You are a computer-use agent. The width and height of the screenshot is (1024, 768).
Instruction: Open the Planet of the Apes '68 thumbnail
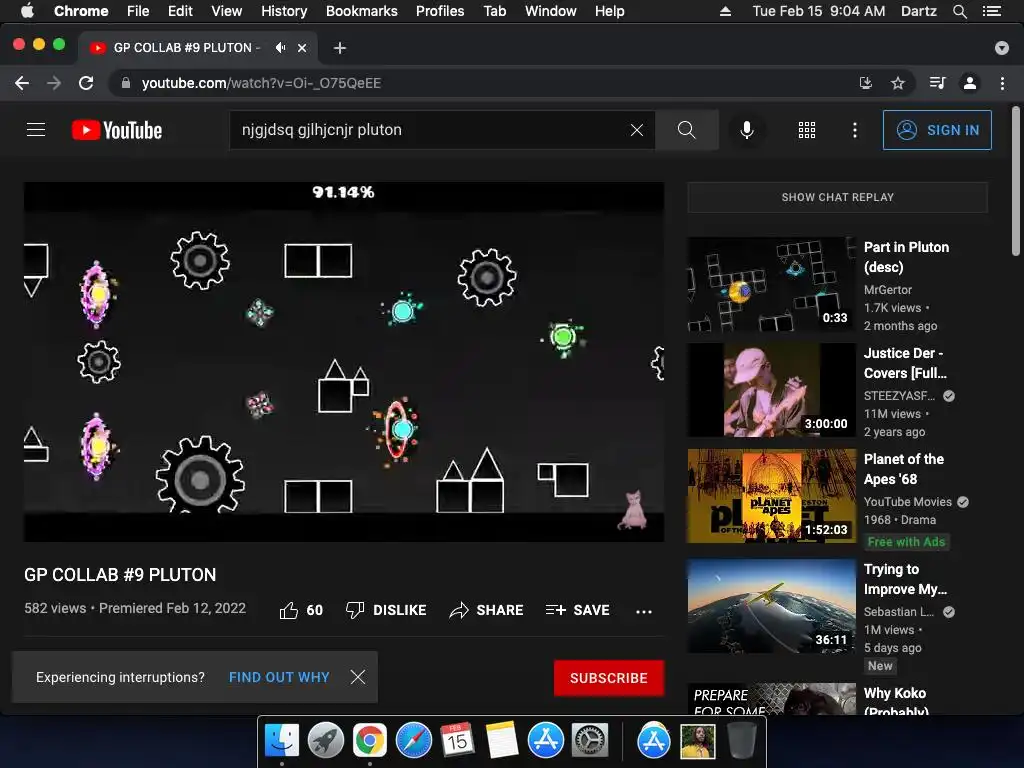click(771, 496)
